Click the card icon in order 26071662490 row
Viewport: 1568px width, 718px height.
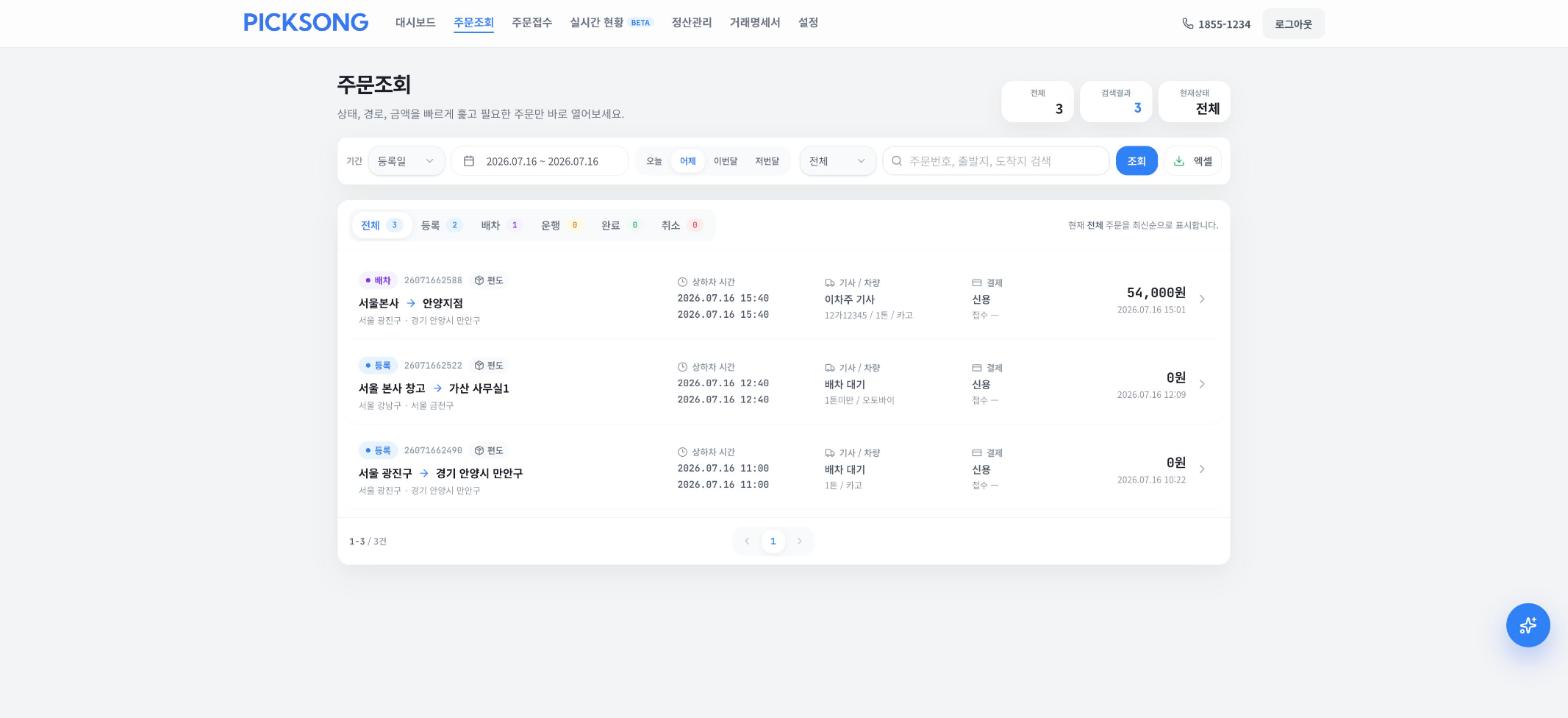point(977,453)
